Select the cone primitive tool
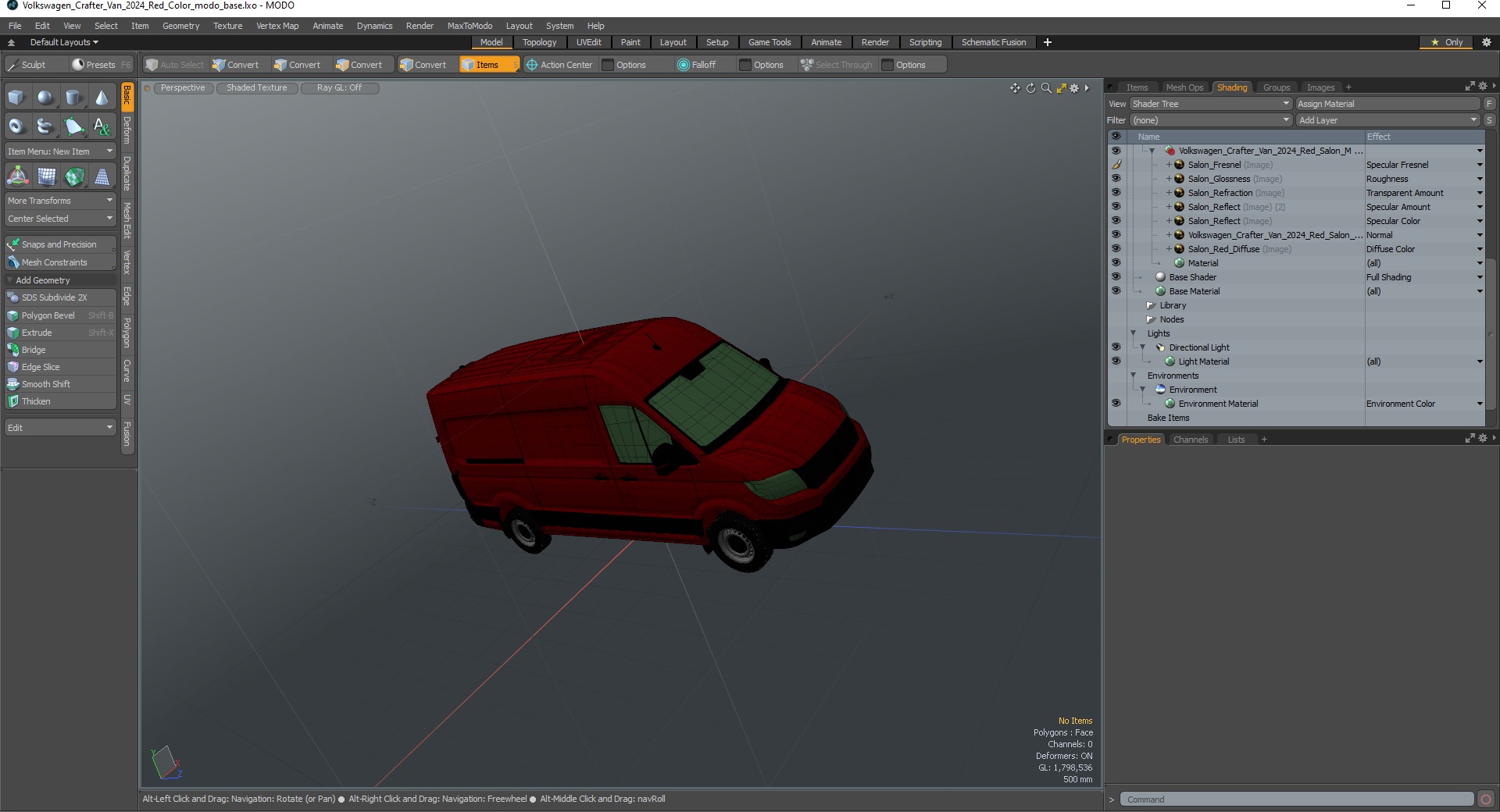 (102, 98)
